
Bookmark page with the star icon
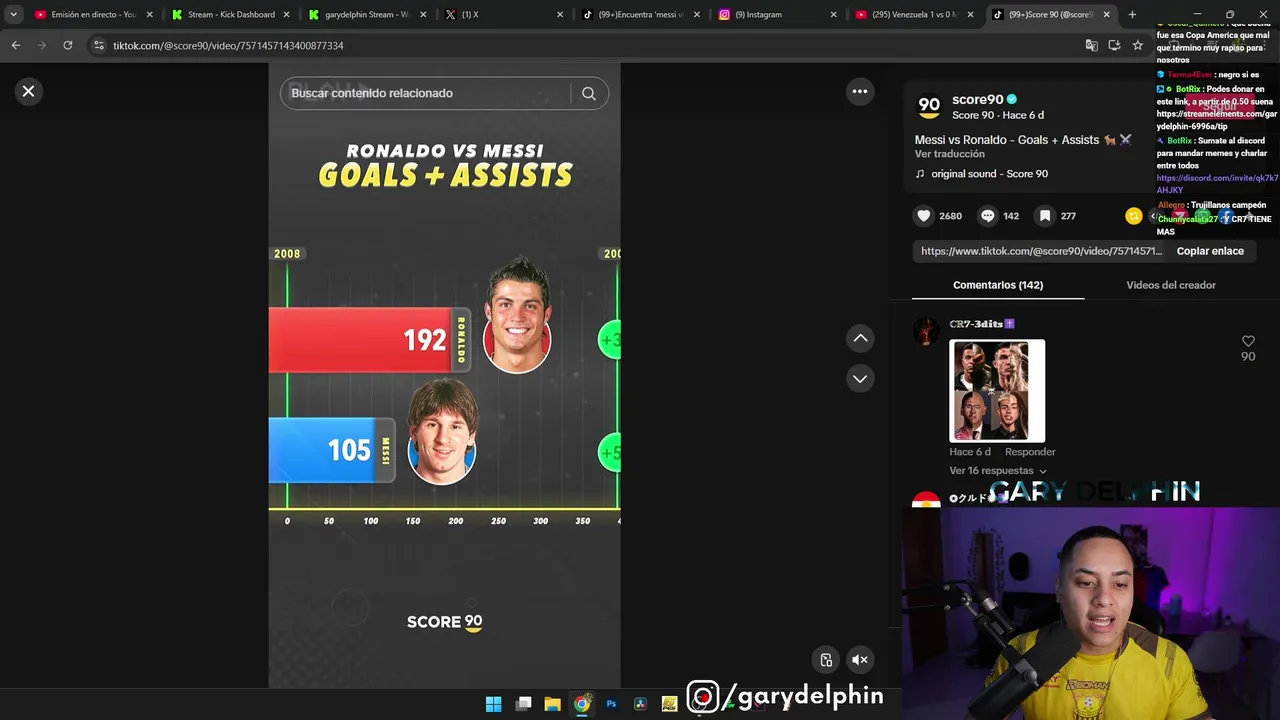point(1137,45)
